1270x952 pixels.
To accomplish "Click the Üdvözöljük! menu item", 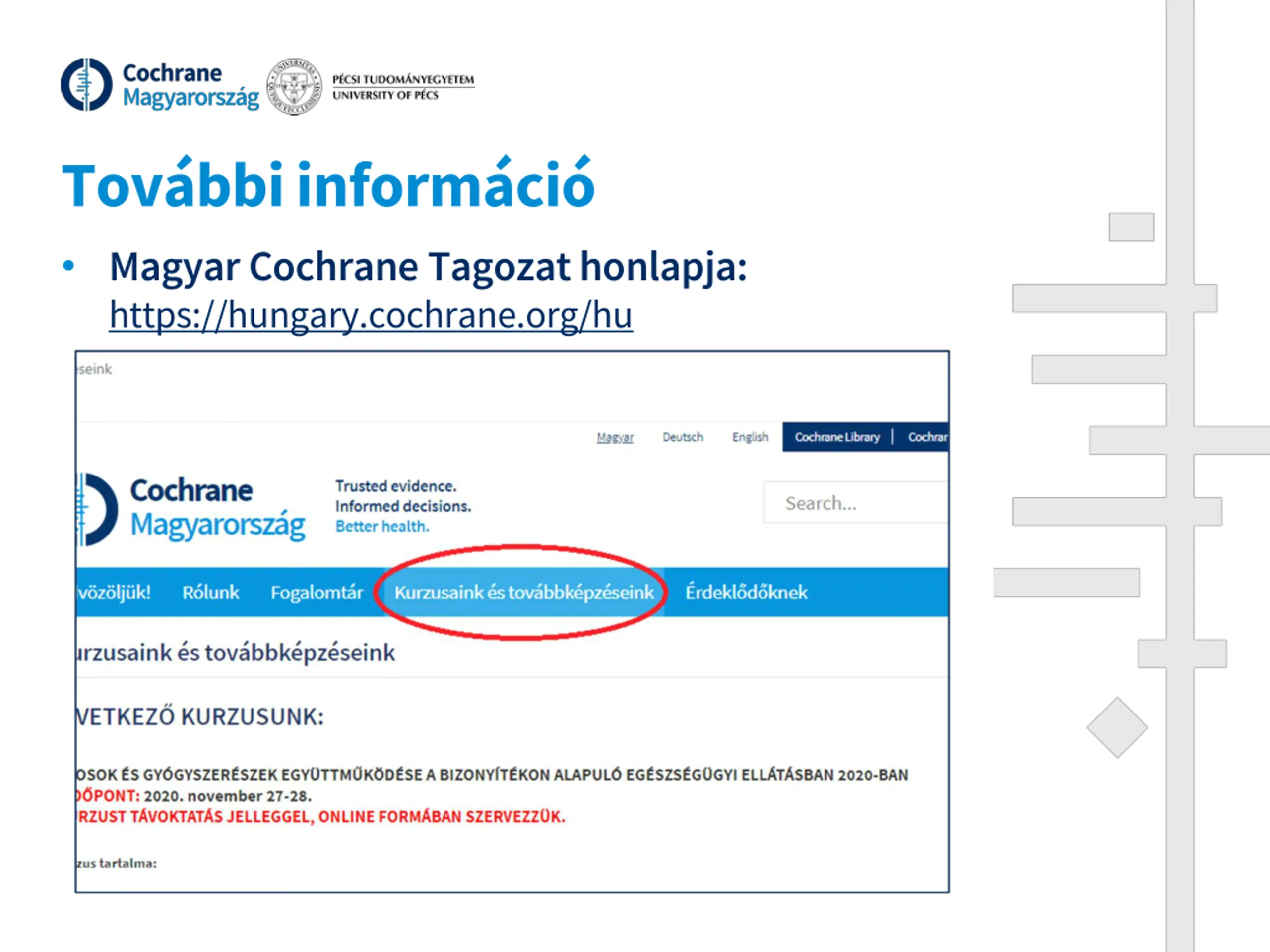I will click(x=114, y=592).
